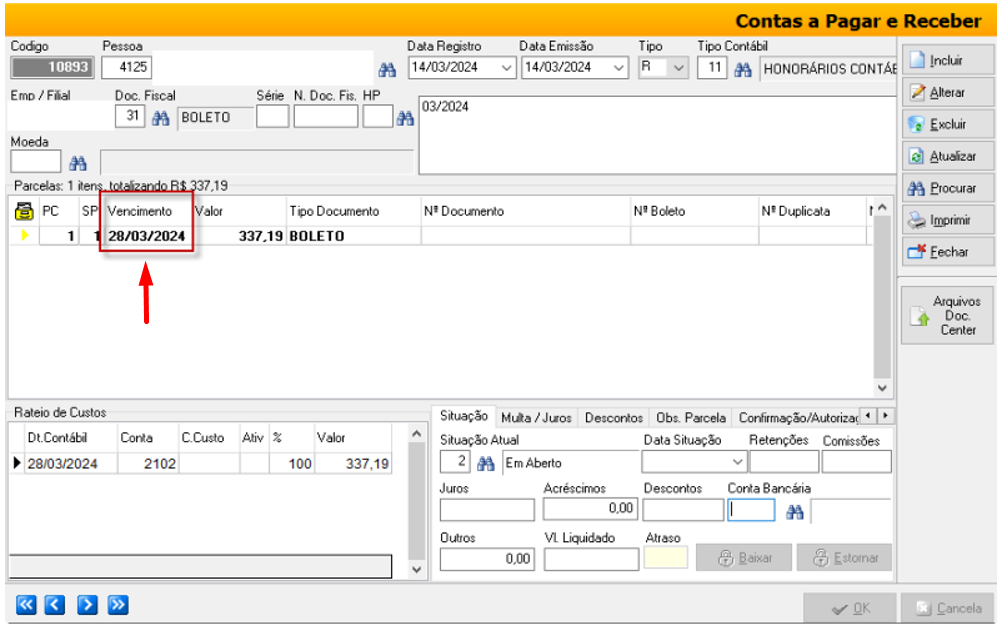
Task: Click binoculars icon next to Situação Atual
Action: pos(486,463)
